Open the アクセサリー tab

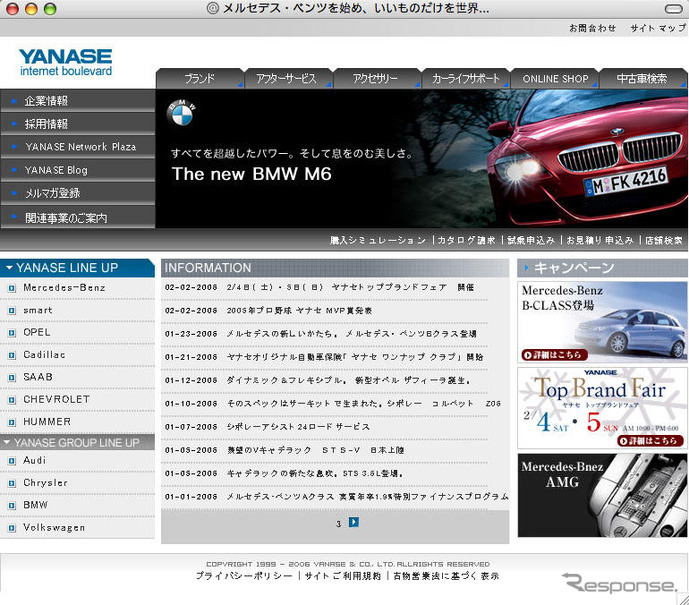[377, 79]
